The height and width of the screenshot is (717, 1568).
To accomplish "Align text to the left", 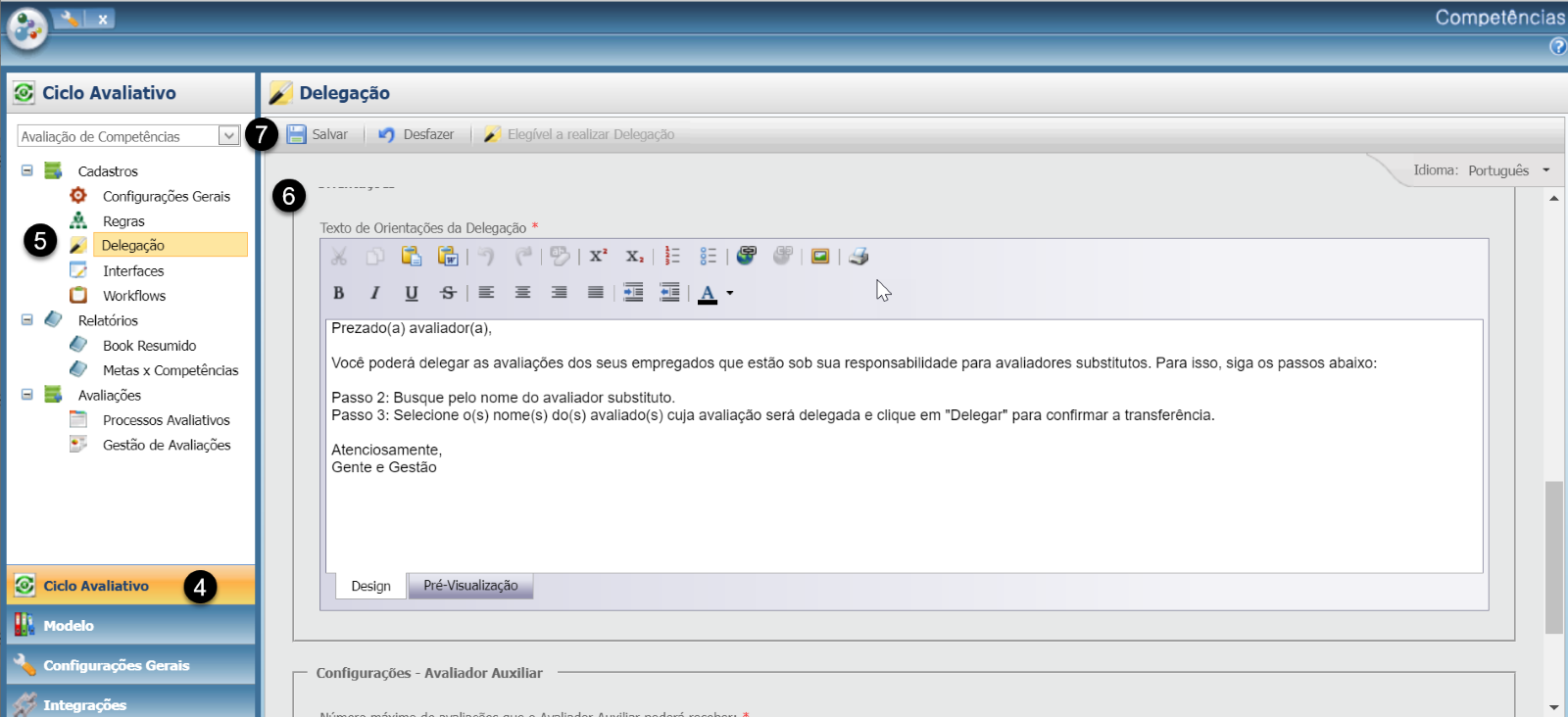I will (x=486, y=293).
